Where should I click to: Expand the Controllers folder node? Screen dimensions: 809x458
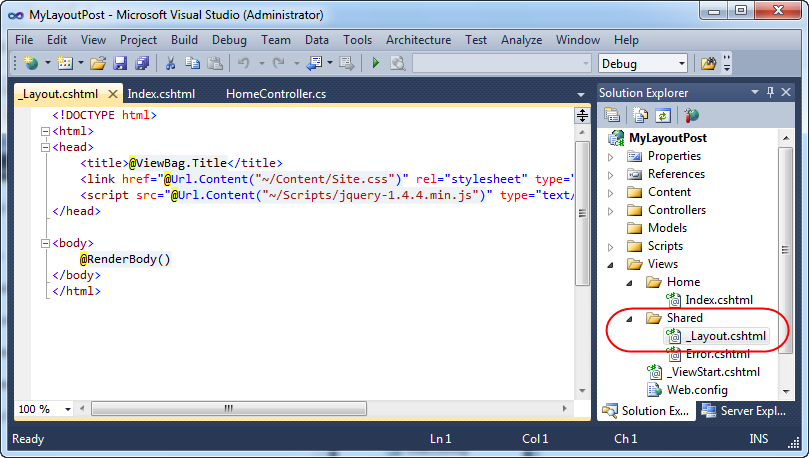pos(611,211)
